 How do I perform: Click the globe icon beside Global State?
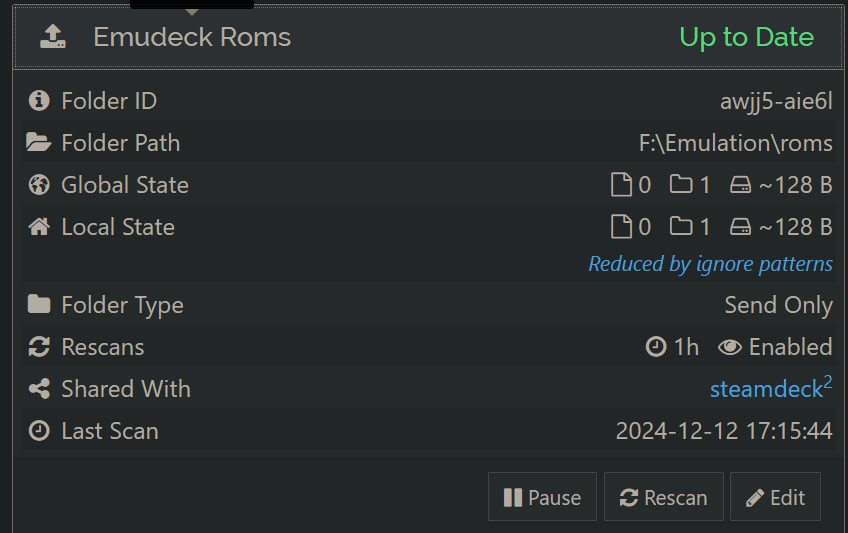tap(39, 185)
